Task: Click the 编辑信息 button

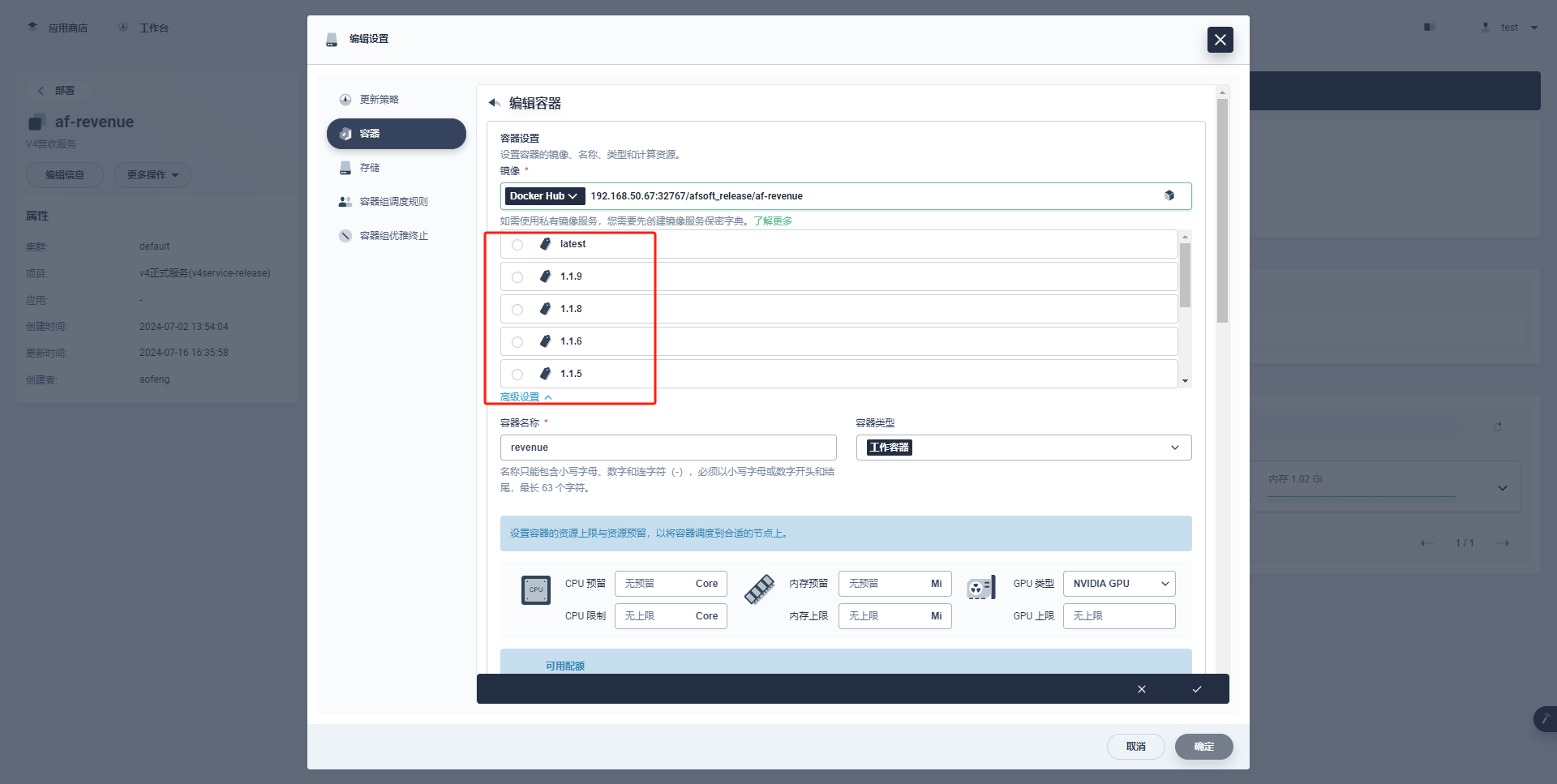Action: tap(65, 175)
